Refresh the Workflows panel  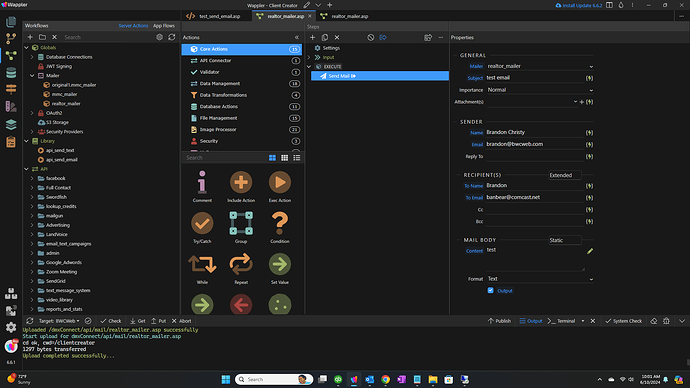(x=172, y=37)
